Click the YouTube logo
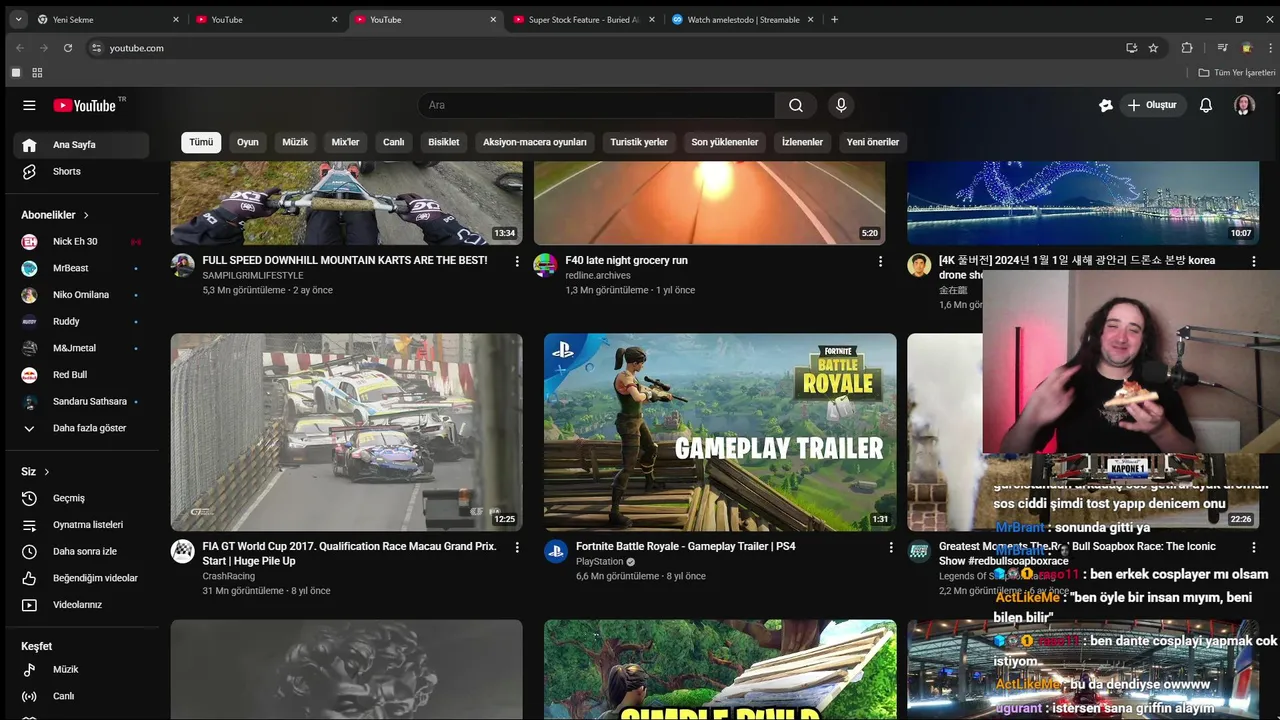Screen dimensions: 1280x720 coord(85,105)
